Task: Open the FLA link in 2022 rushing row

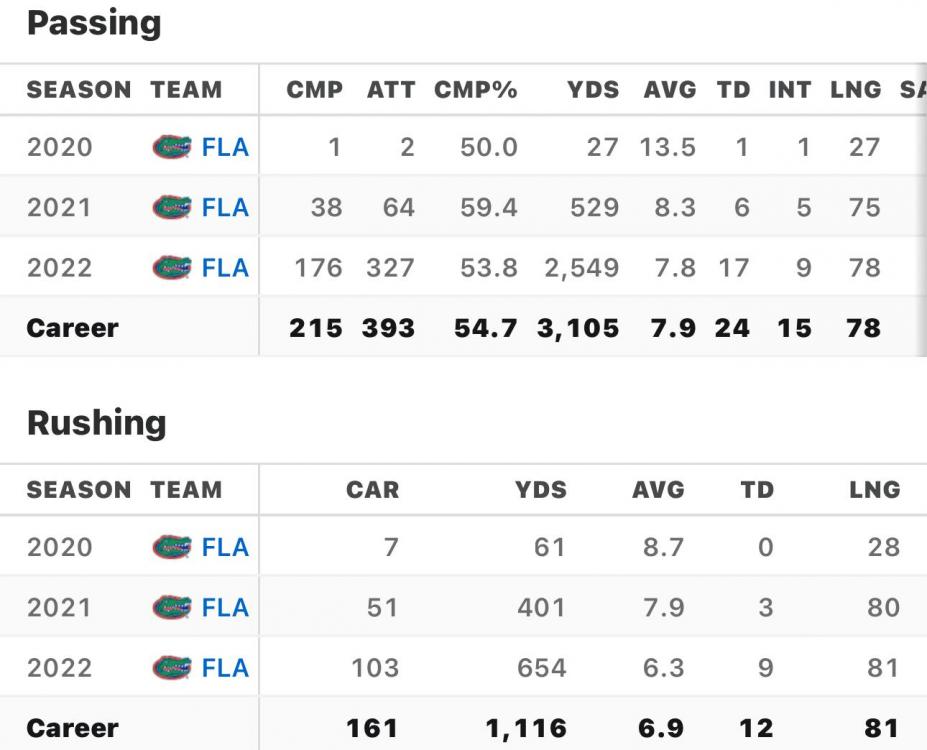Action: click(x=225, y=668)
